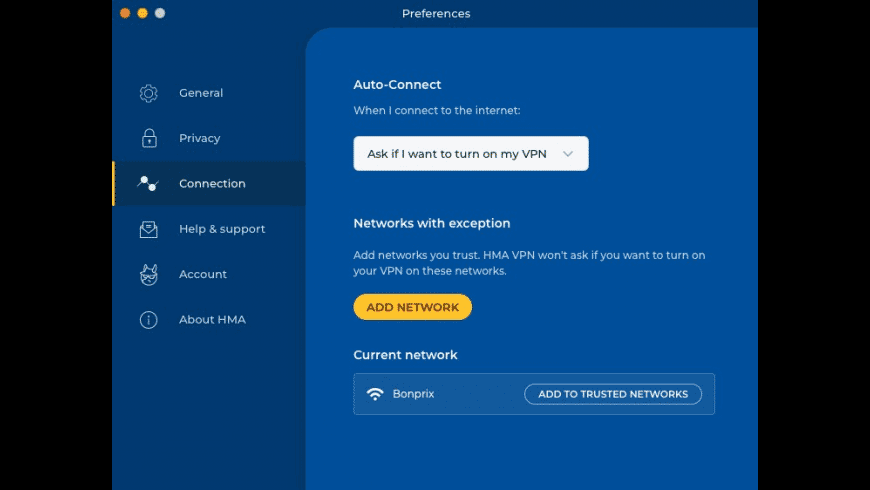Click the Current network heading
This screenshot has height=490, width=870.
(406, 355)
